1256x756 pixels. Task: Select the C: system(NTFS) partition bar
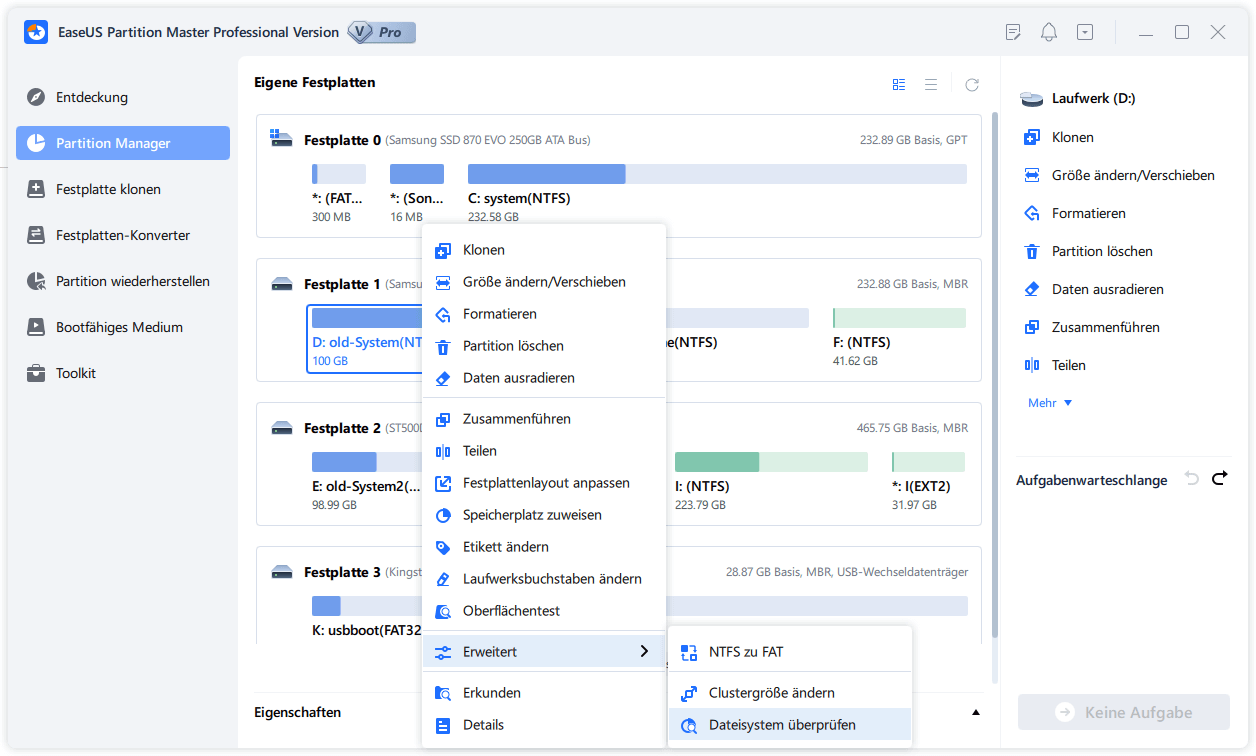[717, 174]
